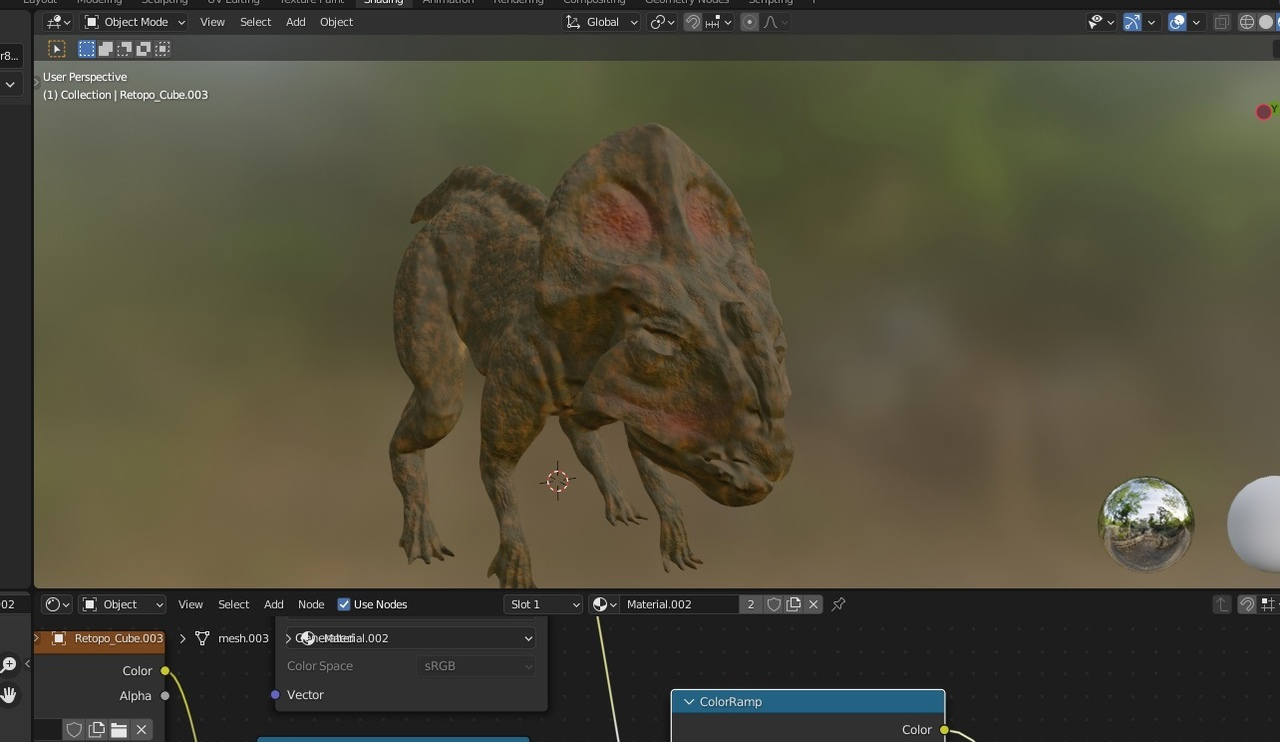Open the viewport Add menu
Viewport: 1280px width, 742px height.
(296, 22)
